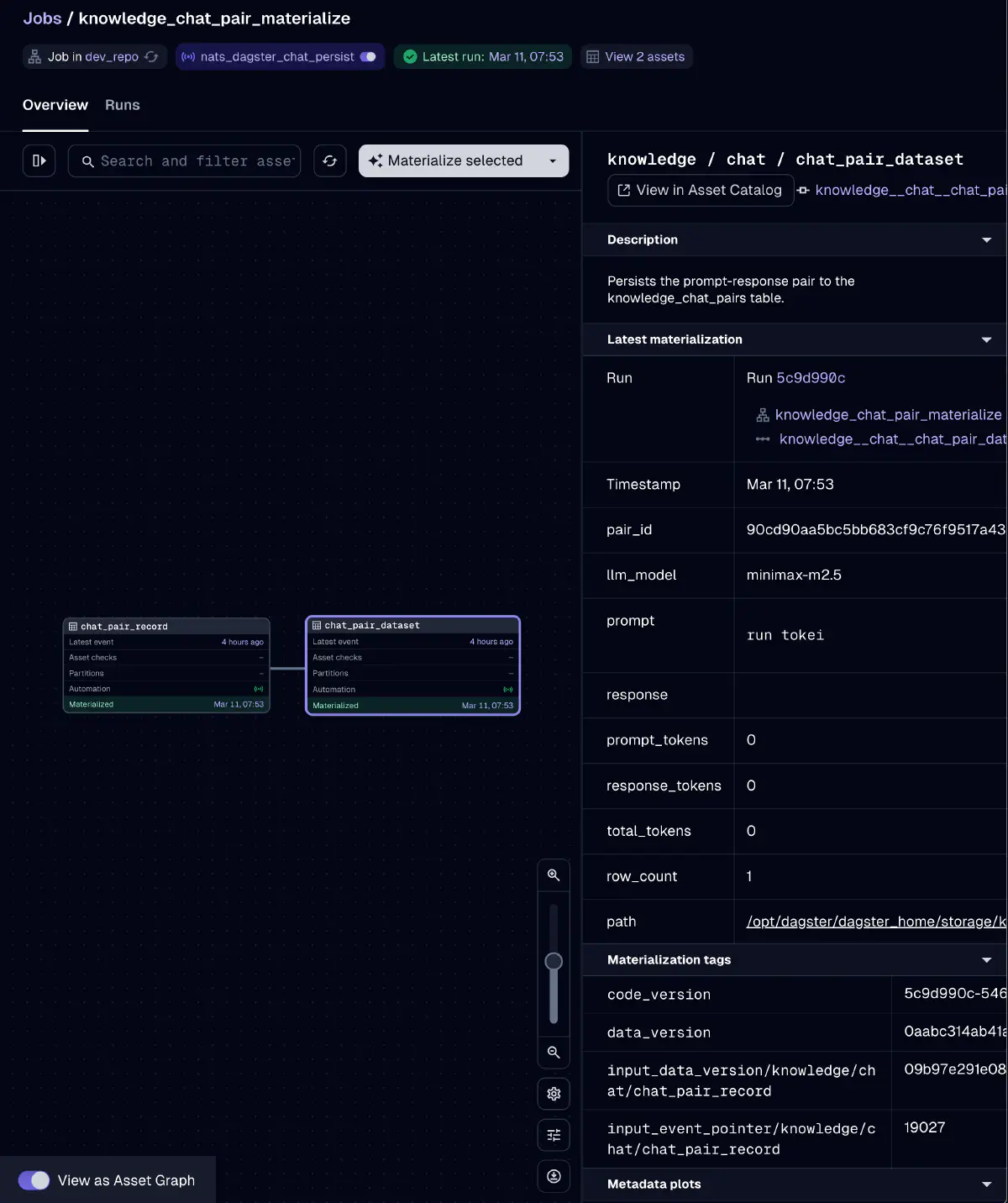This screenshot has width=1008, height=1203.
Task: Open graph display options sliders icon
Action: click(554, 1135)
